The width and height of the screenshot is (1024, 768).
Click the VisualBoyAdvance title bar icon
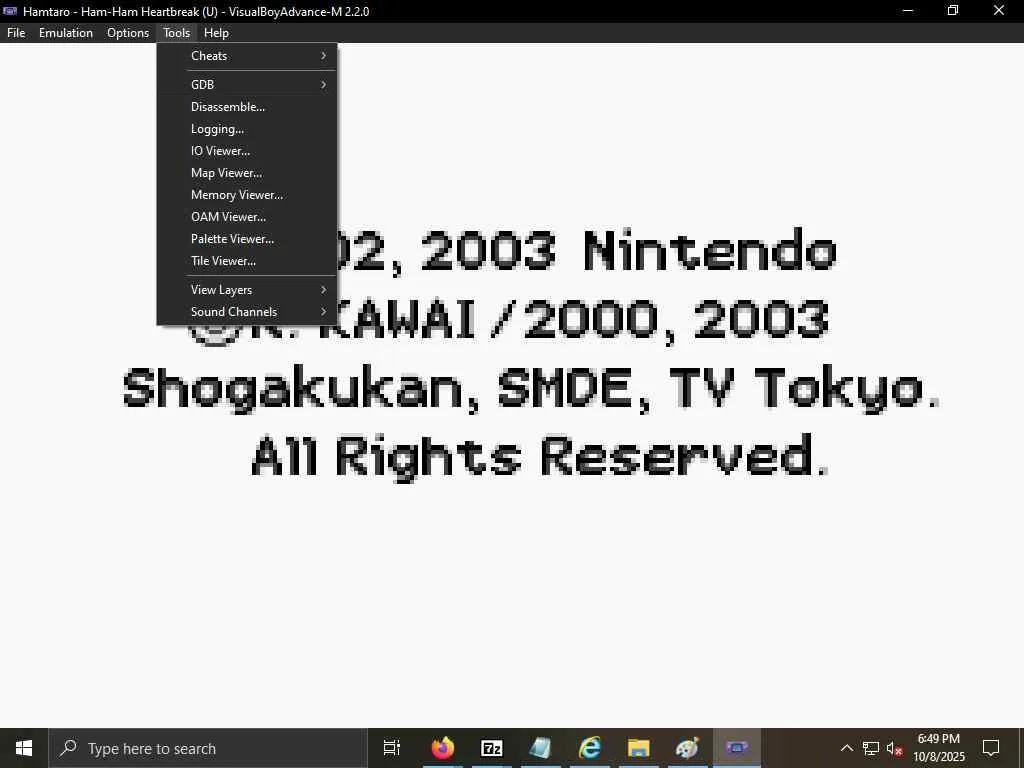coord(10,11)
